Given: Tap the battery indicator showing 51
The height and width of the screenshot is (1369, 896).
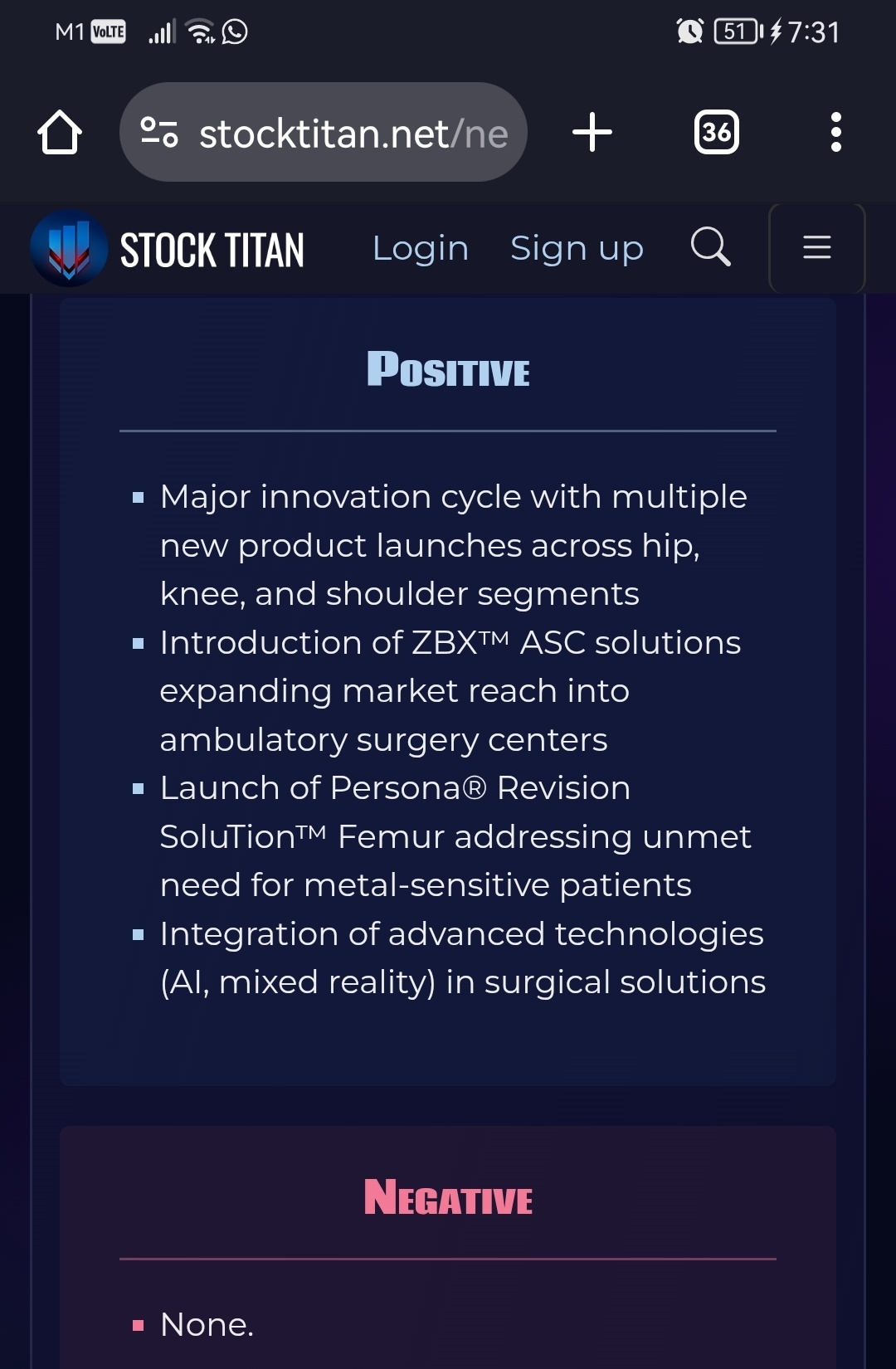Looking at the screenshot, I should tap(738, 32).
